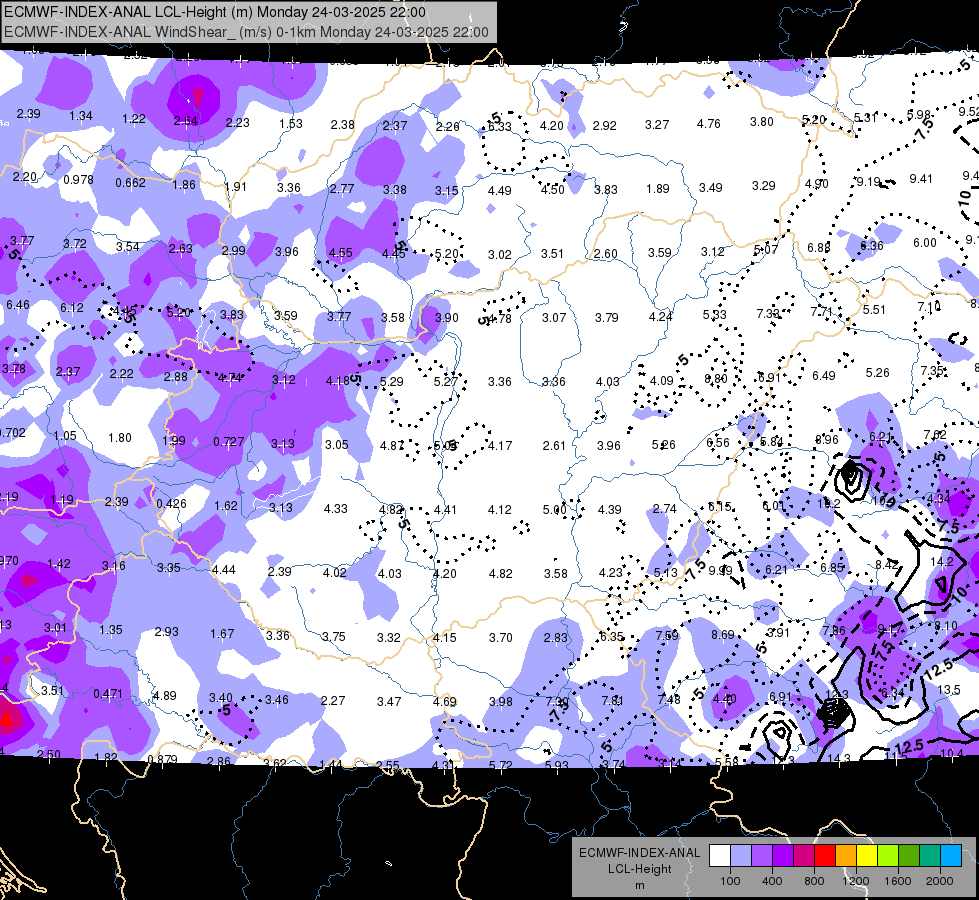The width and height of the screenshot is (979, 900).
Task: Click the grid value 2.60
Action: 606,254
